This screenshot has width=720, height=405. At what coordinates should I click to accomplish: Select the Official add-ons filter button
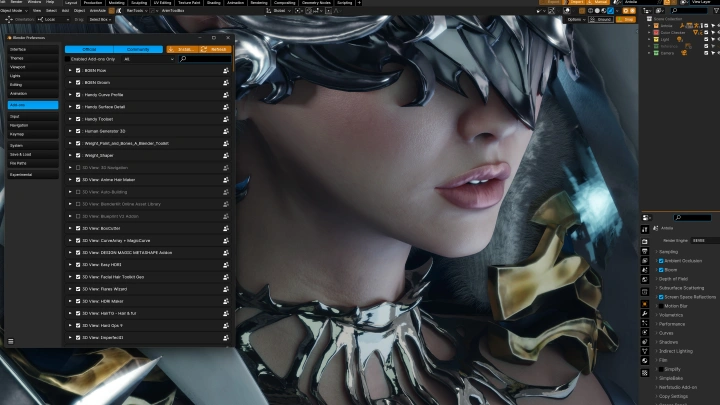pyautogui.click(x=89, y=49)
